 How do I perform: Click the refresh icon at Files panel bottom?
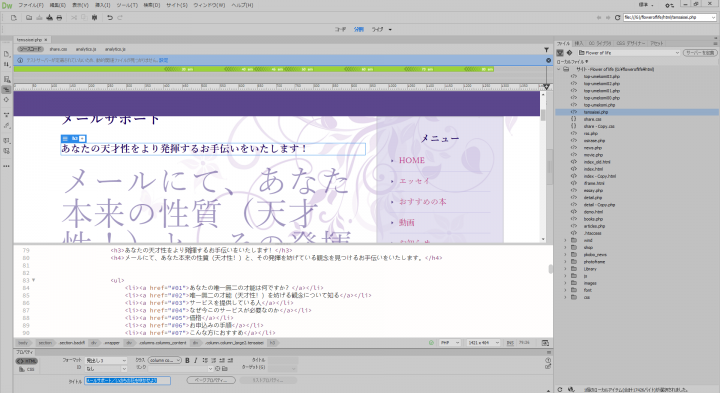click(x=560, y=389)
